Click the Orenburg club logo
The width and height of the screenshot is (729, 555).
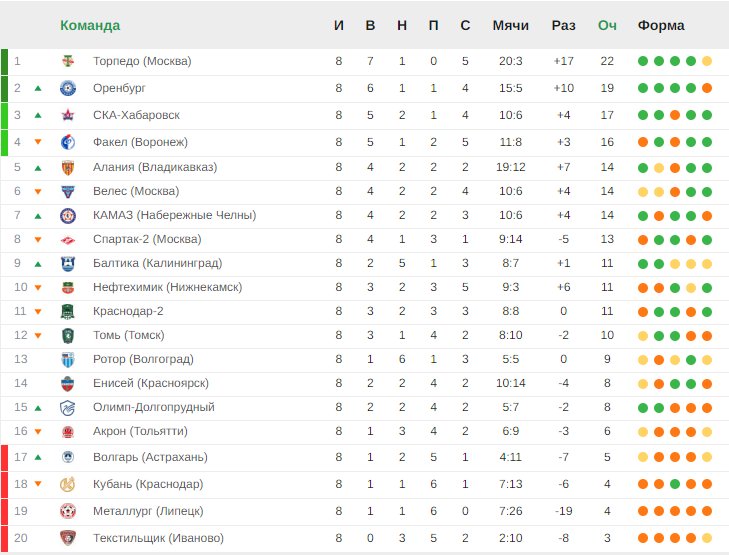click(x=68, y=88)
